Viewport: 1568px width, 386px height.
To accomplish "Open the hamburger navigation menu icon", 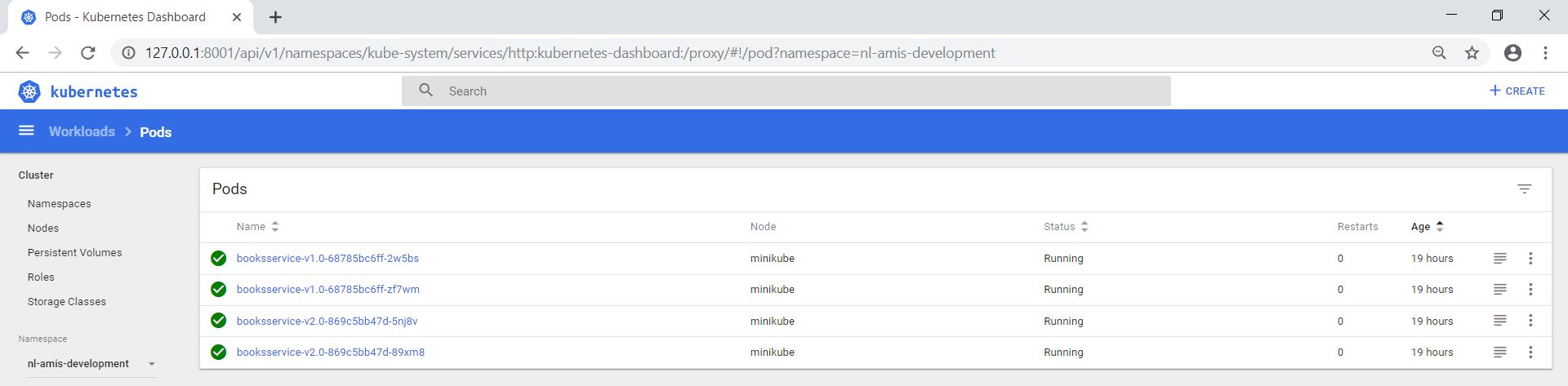I will tap(26, 131).
